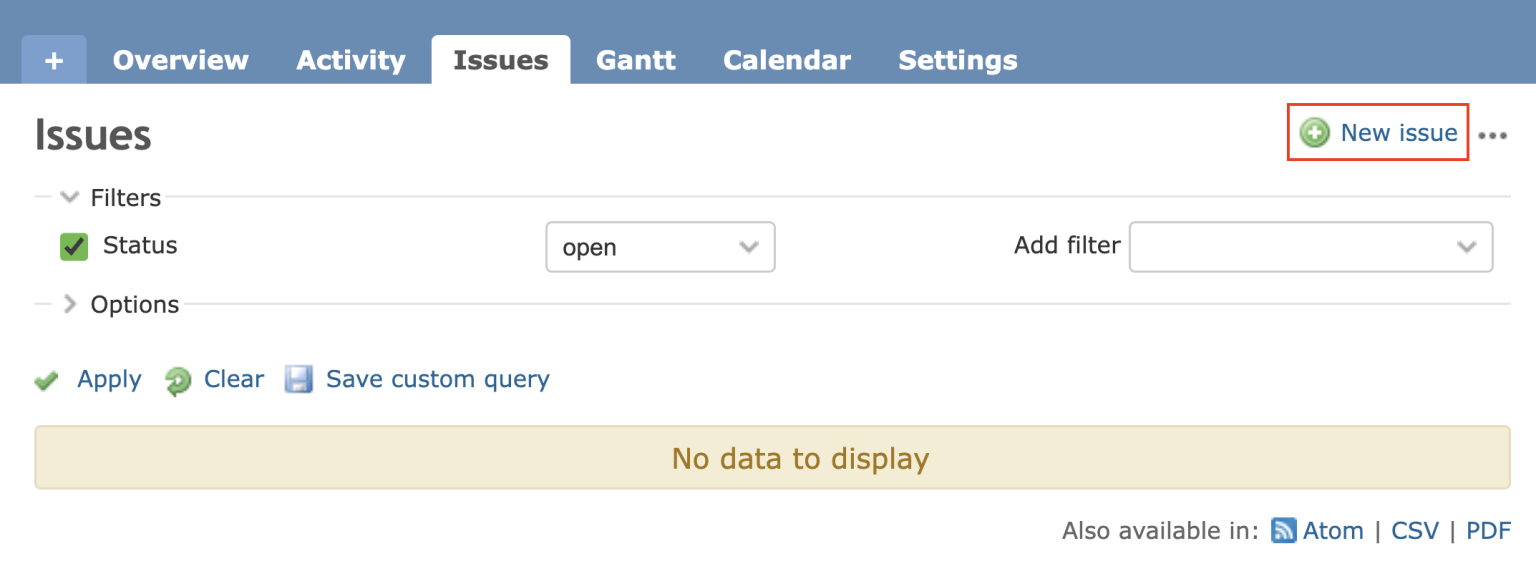Screen dimensions: 1536x584
Task: Click the New issue link
Action: tap(1398, 132)
